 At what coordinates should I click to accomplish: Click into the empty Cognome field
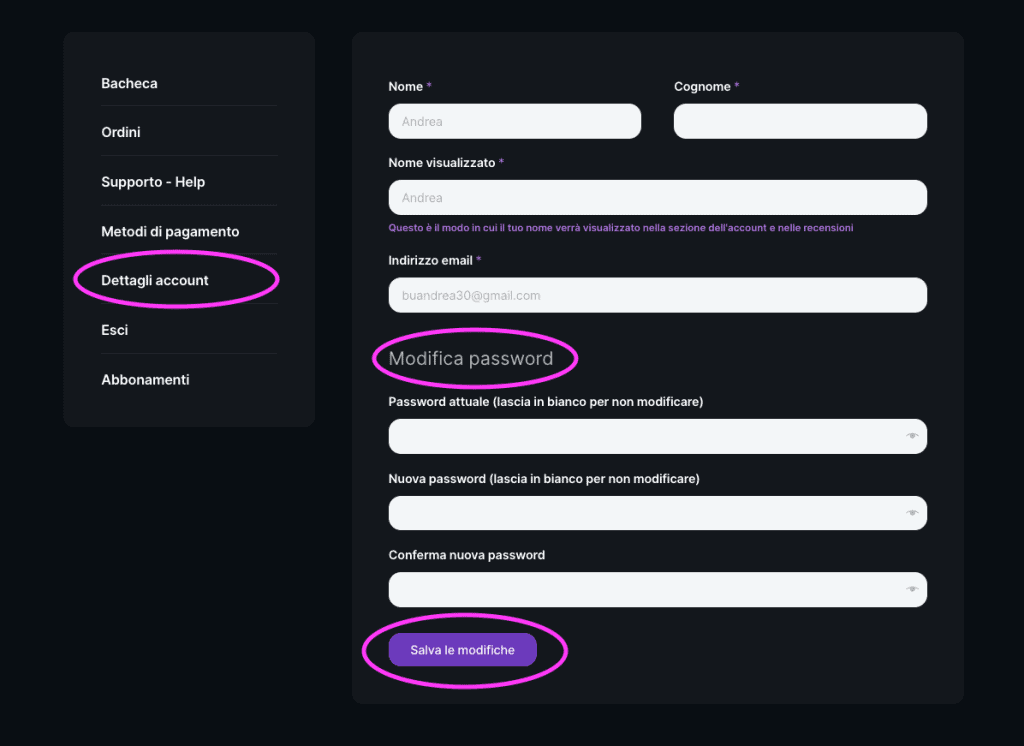(800, 121)
